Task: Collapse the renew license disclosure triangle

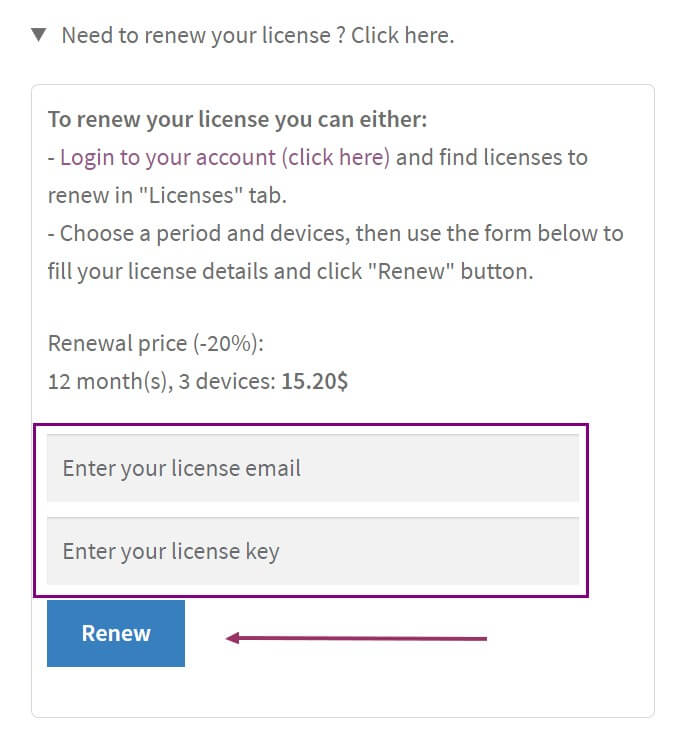Action: (39, 35)
